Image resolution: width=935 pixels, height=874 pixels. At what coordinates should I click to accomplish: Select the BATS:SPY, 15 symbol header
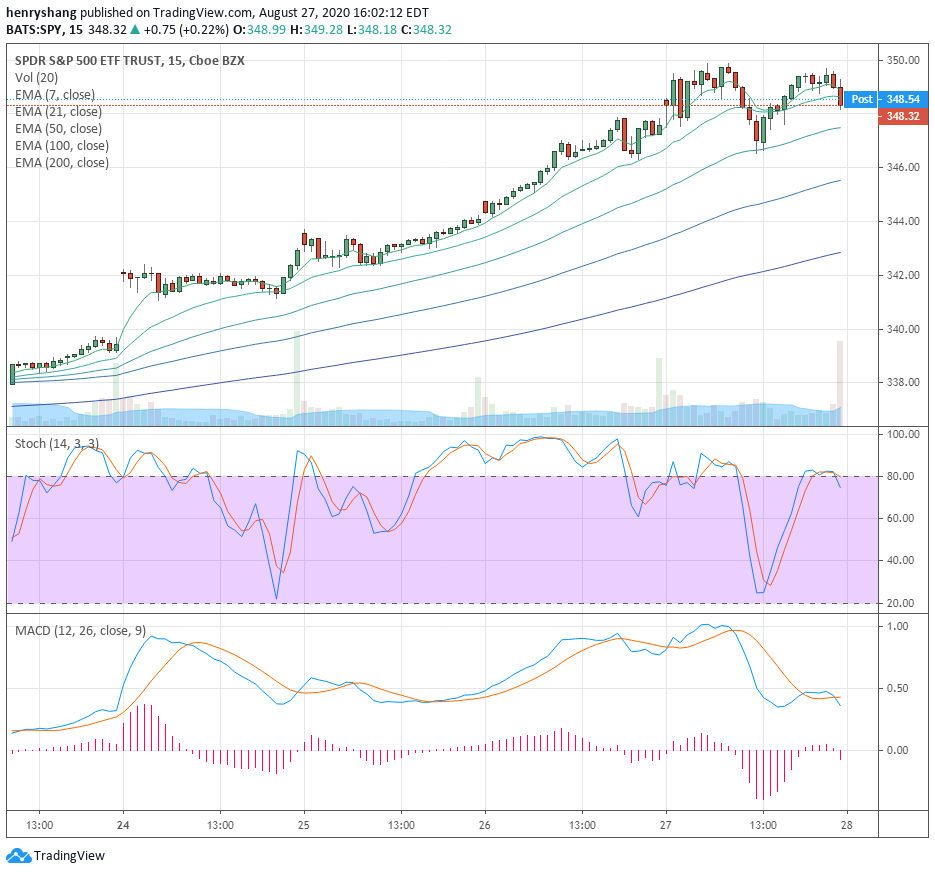[x=45, y=30]
